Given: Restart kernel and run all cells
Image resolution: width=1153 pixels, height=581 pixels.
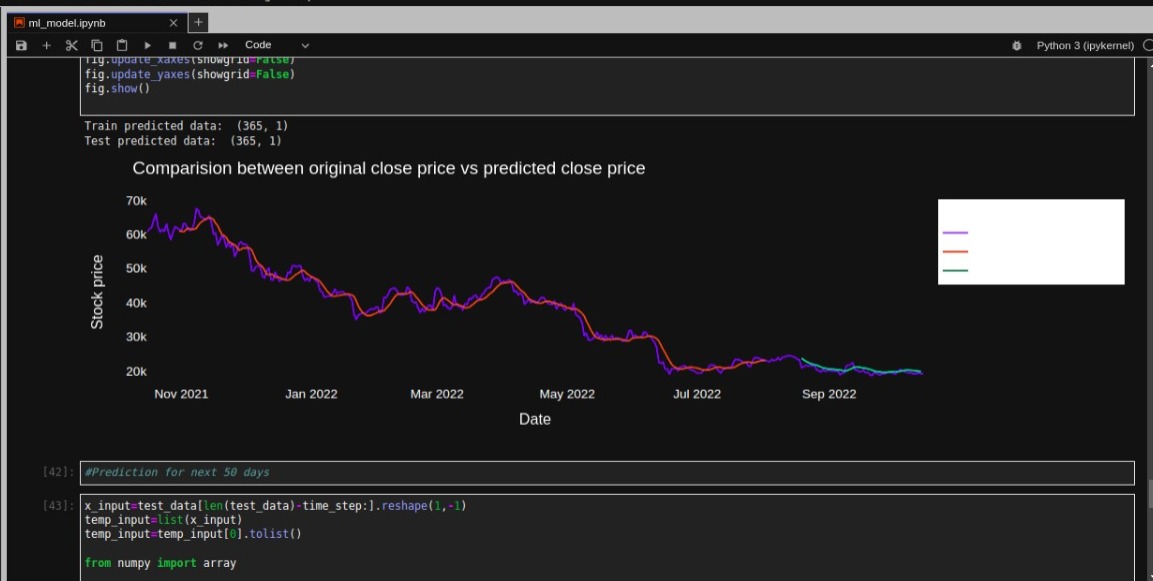Looking at the screenshot, I should pos(224,46).
